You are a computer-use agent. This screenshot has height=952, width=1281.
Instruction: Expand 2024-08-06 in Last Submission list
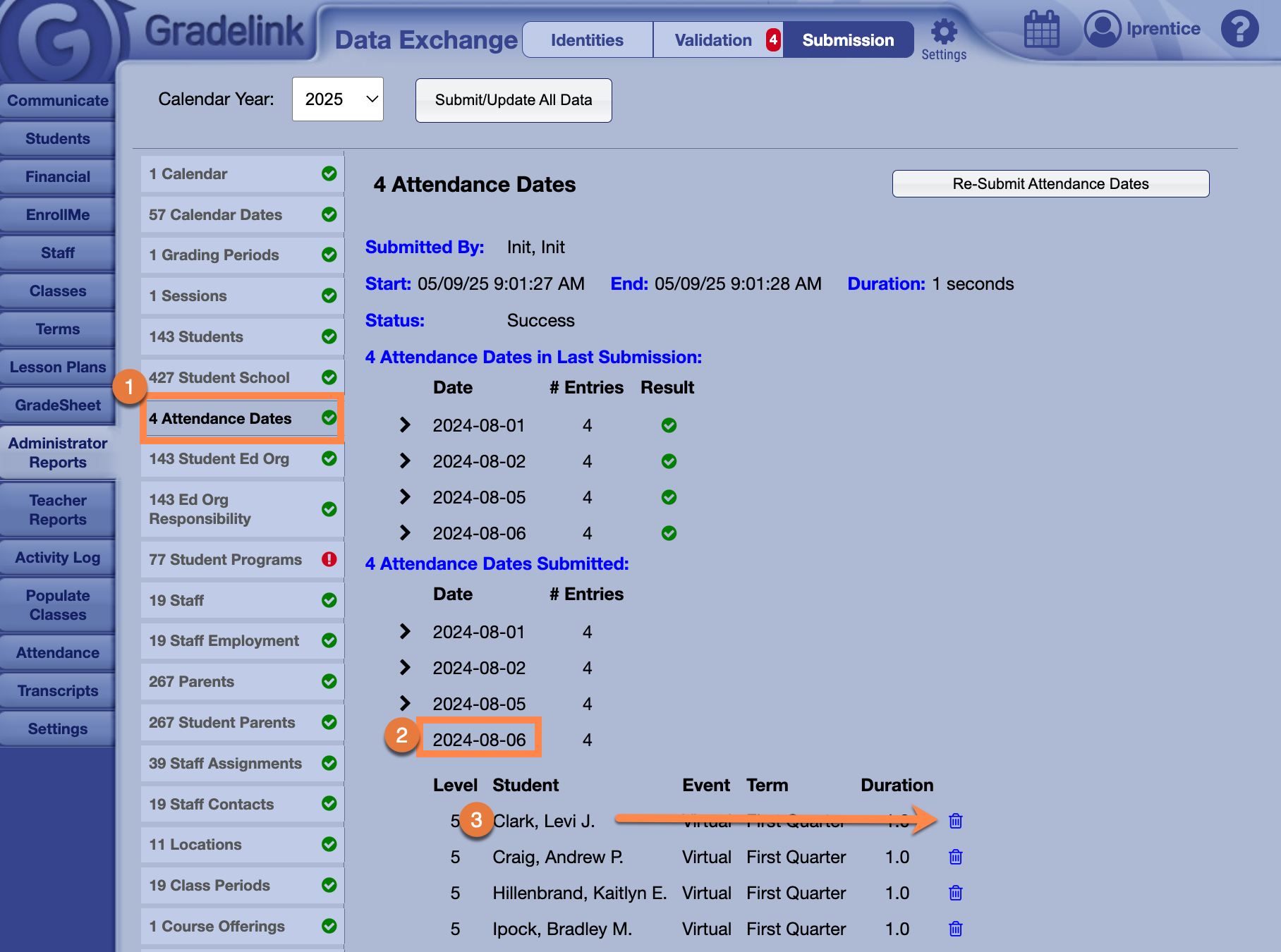pyautogui.click(x=405, y=532)
